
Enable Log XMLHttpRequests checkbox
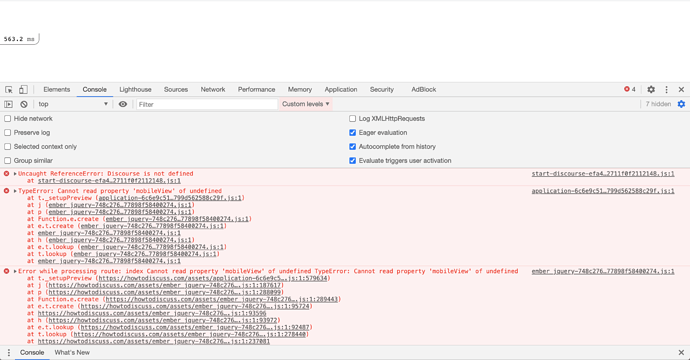click(x=352, y=119)
